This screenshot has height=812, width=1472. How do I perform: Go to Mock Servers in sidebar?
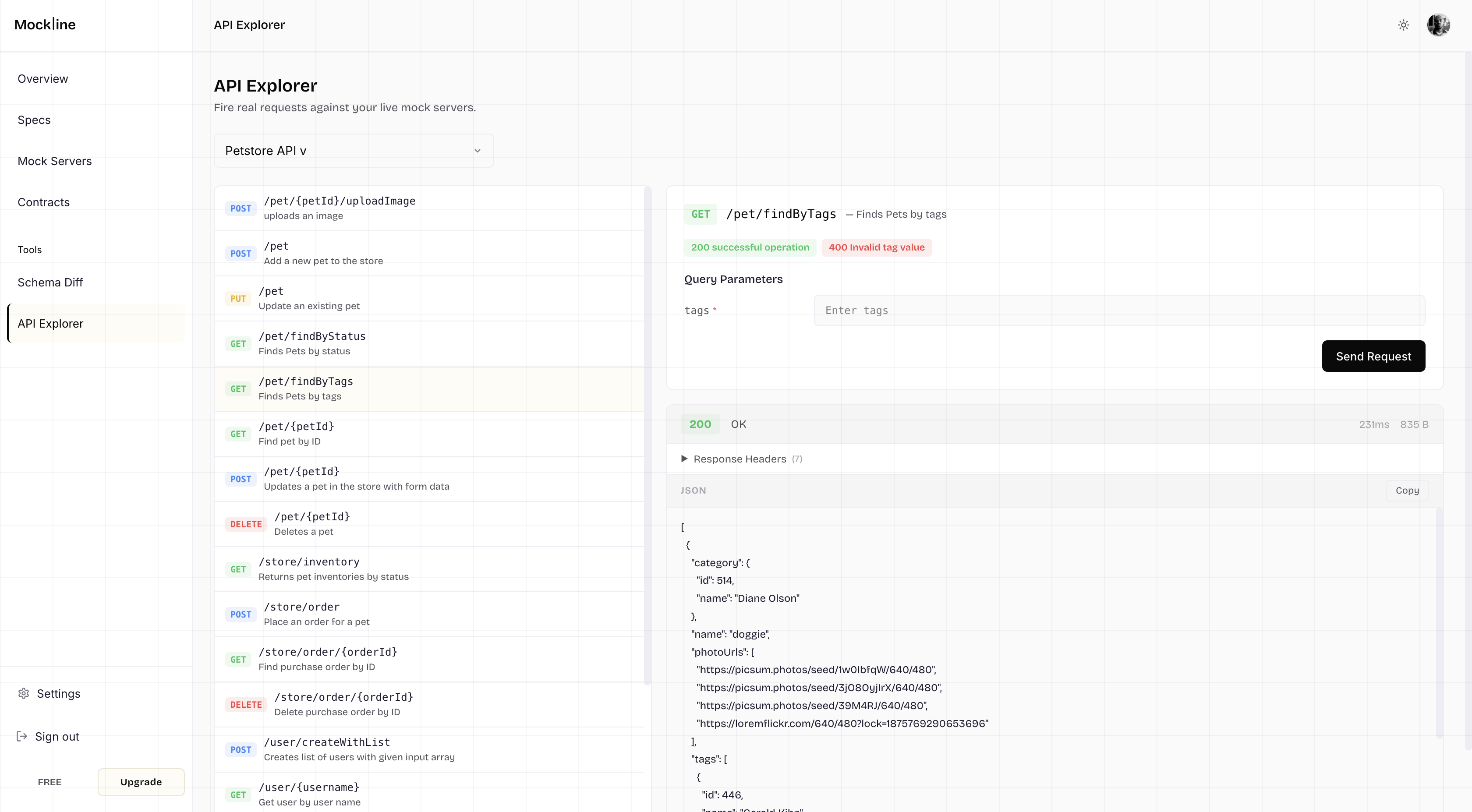tap(54, 161)
